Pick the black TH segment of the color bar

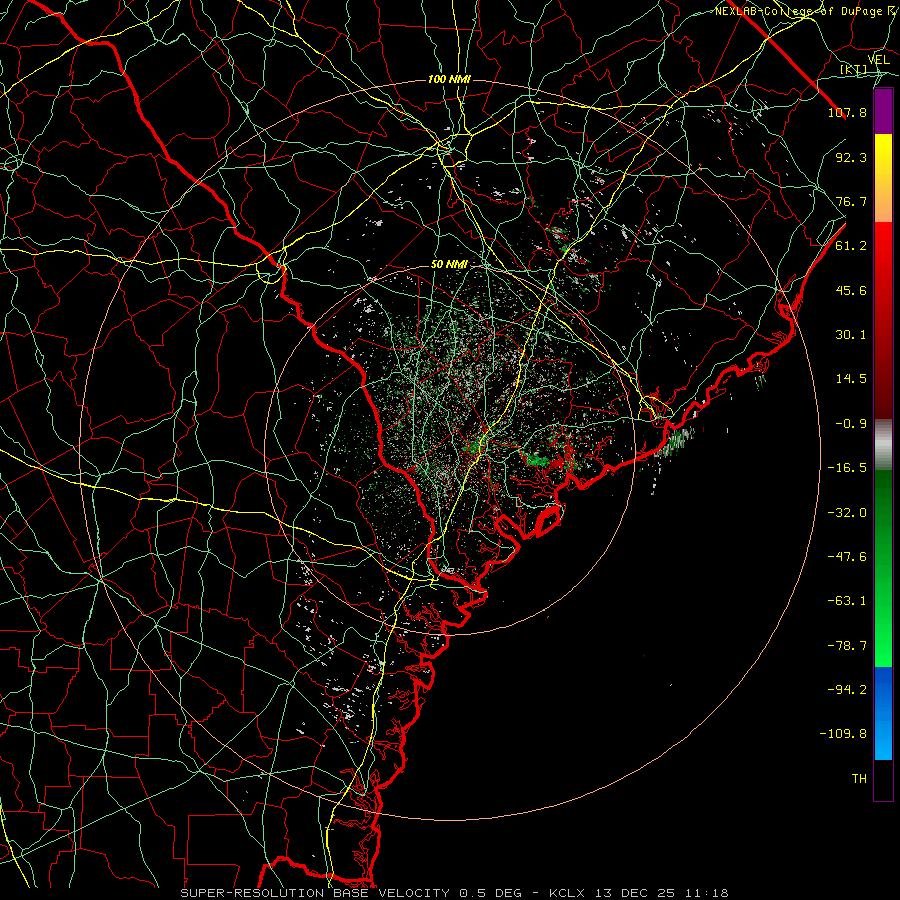coord(883,779)
